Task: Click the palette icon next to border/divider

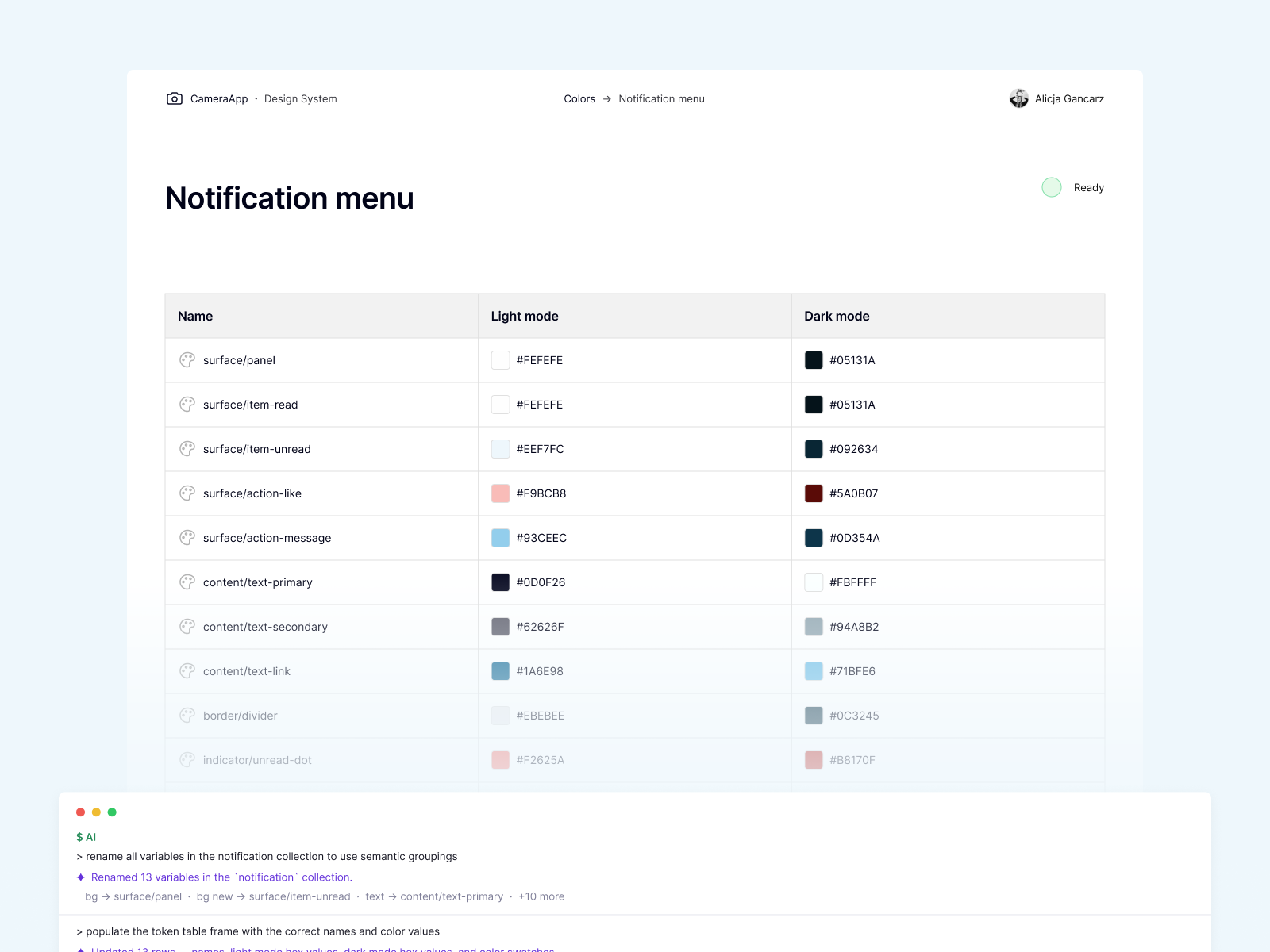Action: coord(187,715)
